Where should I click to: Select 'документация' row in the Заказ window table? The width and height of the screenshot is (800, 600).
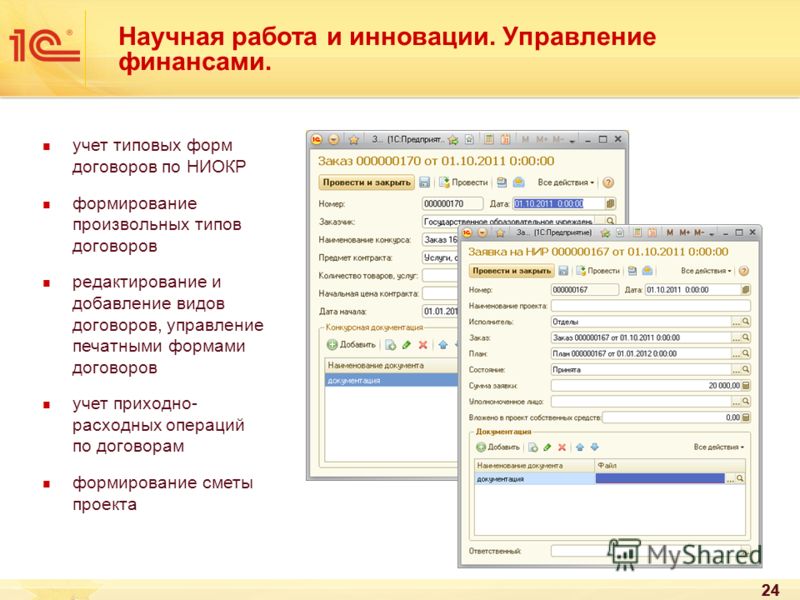391,380
